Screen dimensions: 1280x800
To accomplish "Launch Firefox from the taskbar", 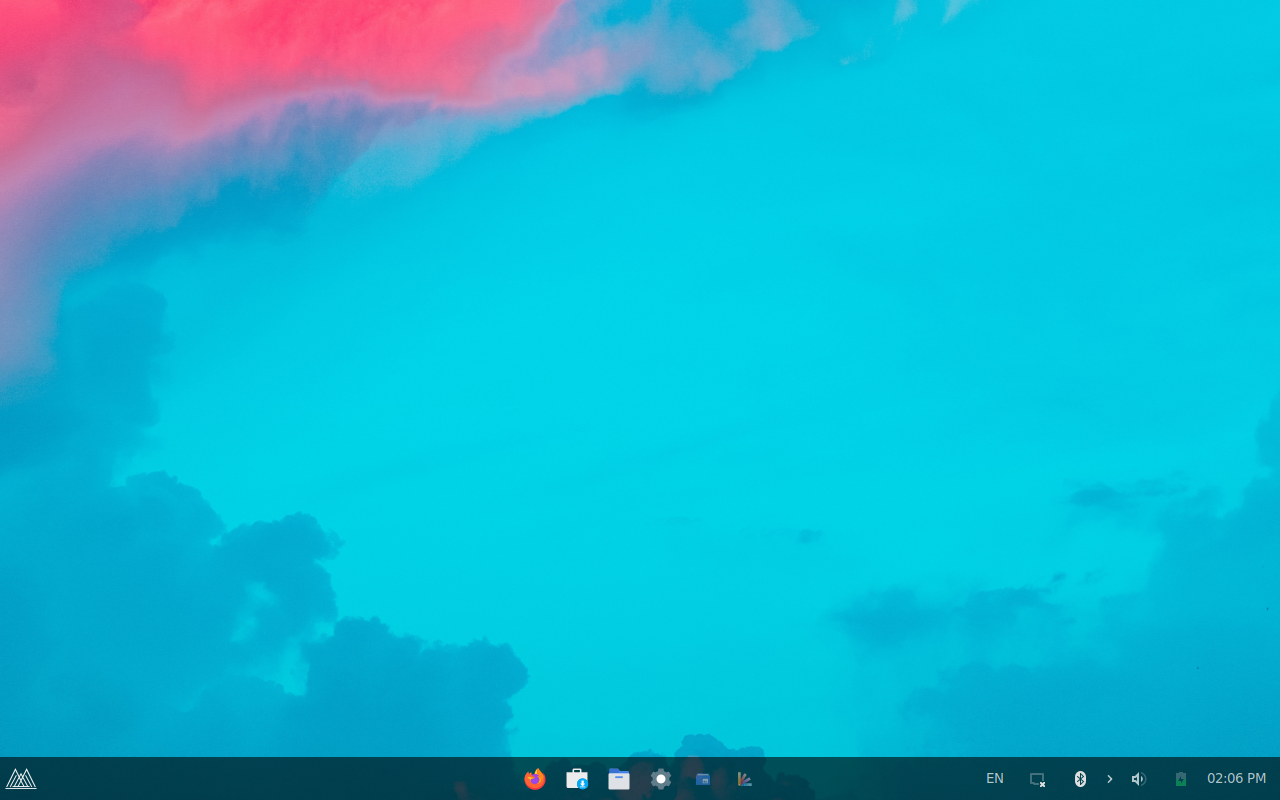I will [535, 779].
